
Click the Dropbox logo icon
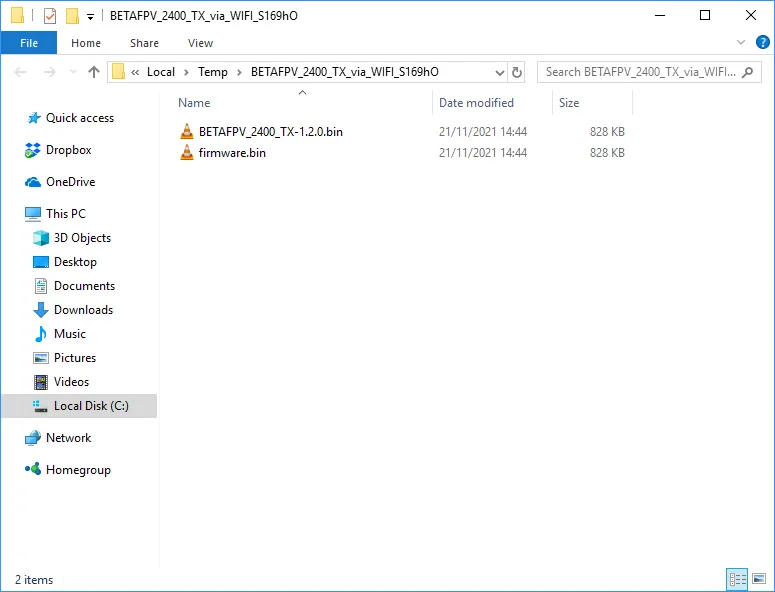coord(33,150)
